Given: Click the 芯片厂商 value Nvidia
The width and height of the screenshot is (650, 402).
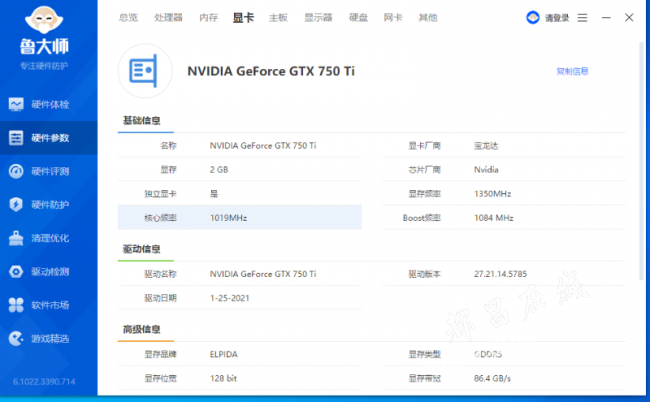Looking at the screenshot, I should point(486,170).
